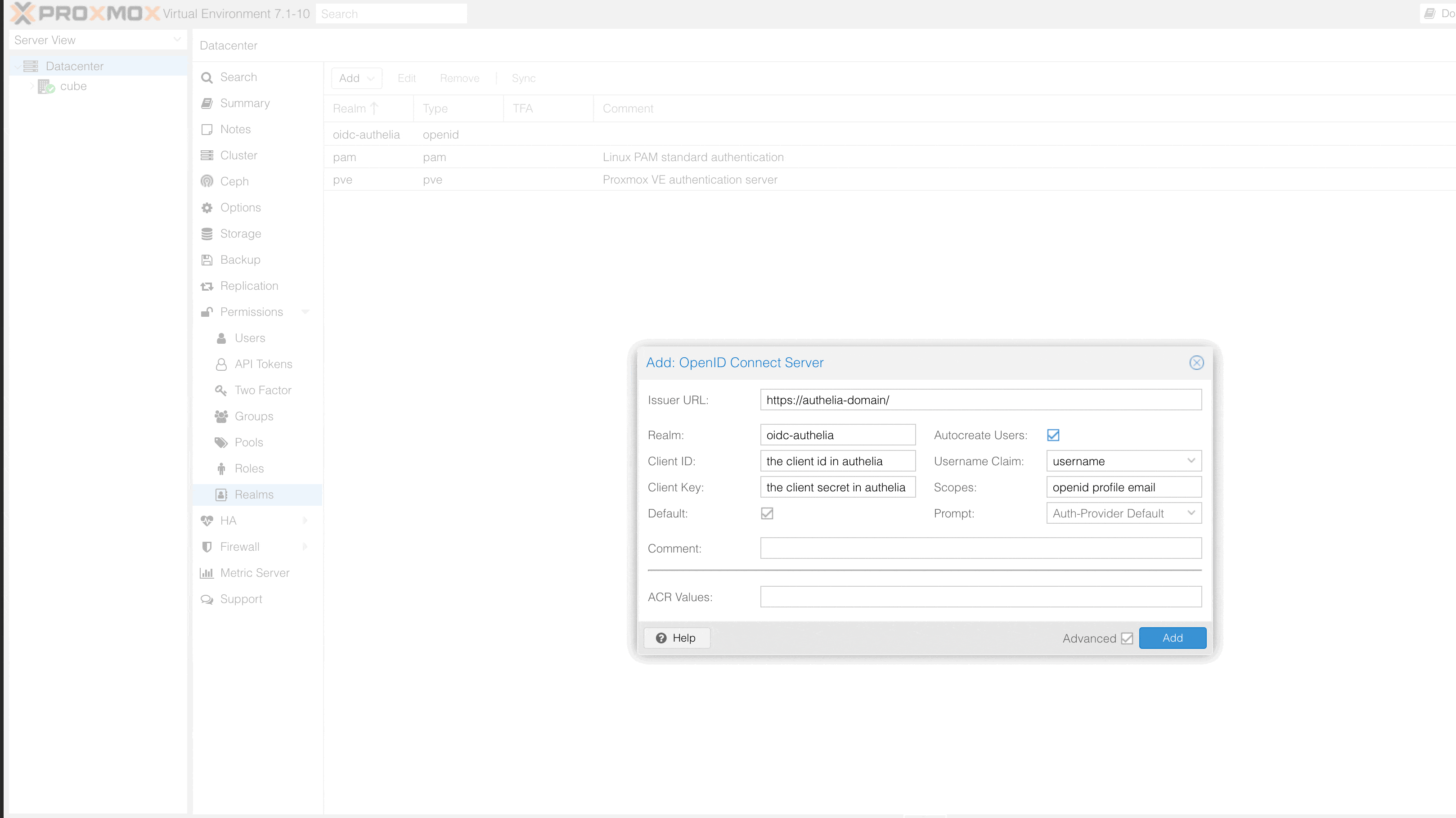
Task: Sort by the Realm column header
Action: [369, 108]
